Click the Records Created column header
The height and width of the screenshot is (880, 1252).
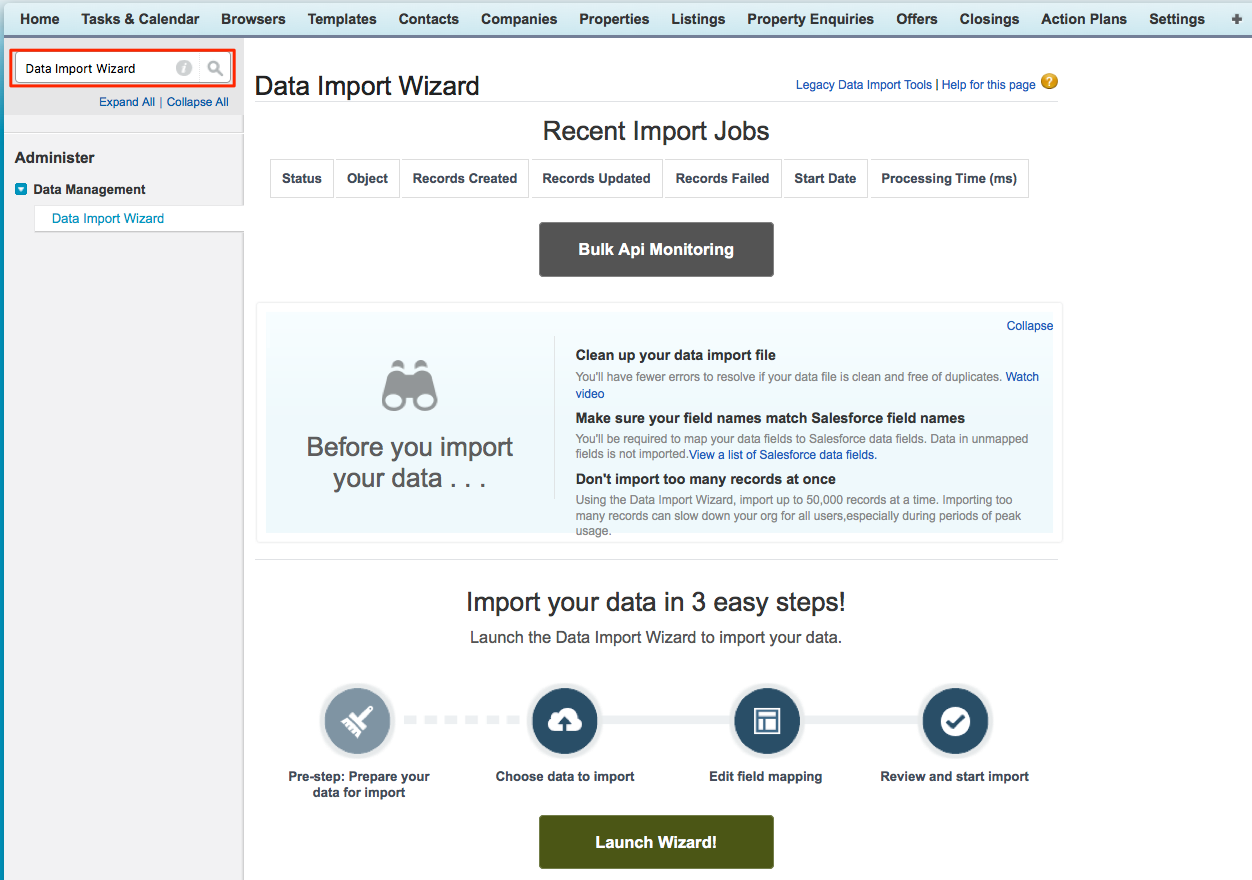click(465, 178)
